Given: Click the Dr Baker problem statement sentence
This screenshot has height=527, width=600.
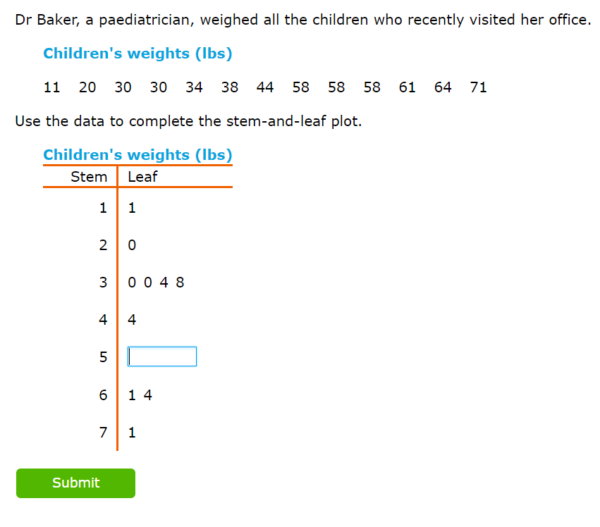Looking at the screenshot, I should [302, 20].
